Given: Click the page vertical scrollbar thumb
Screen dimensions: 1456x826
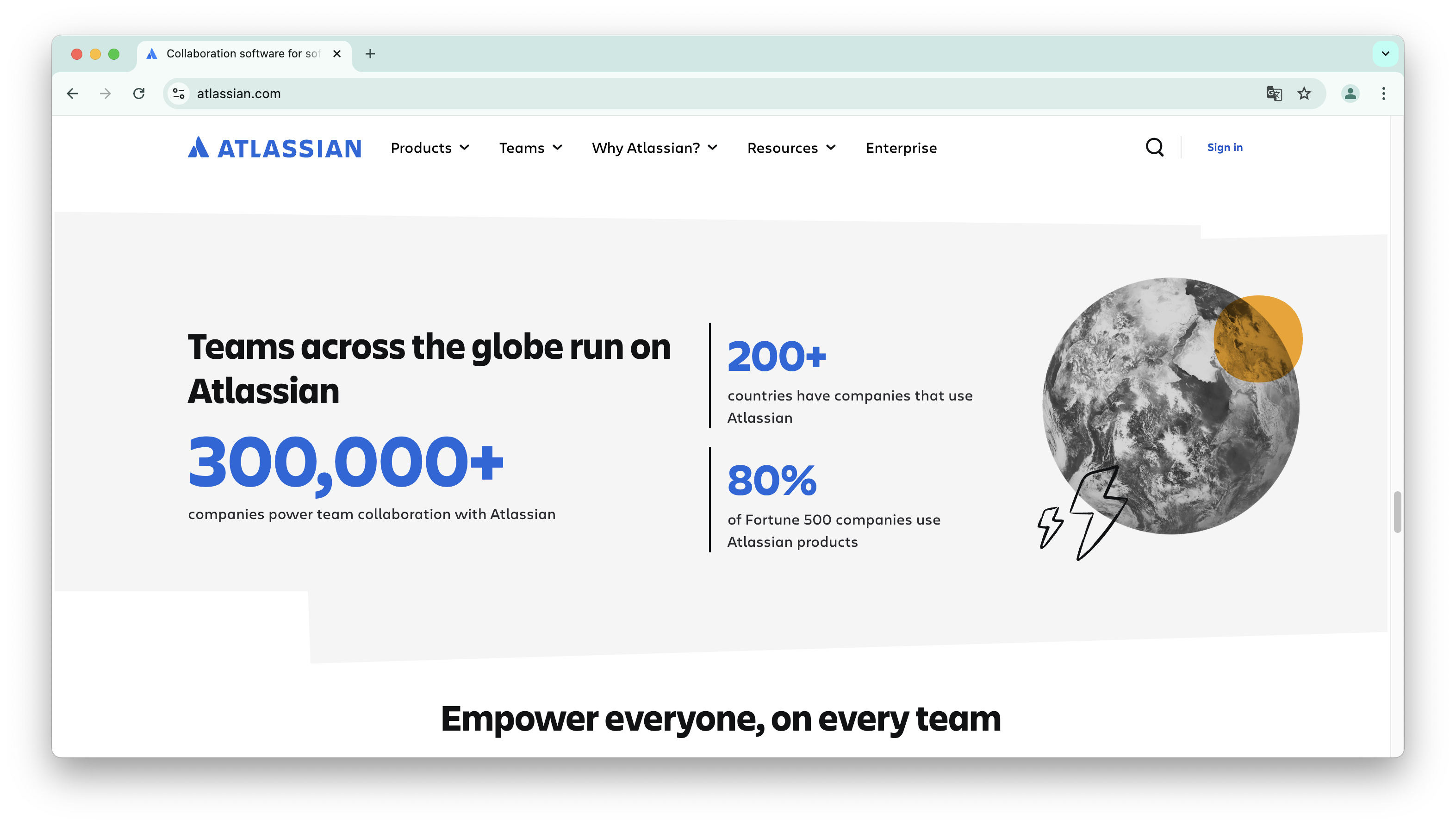Looking at the screenshot, I should click(1397, 512).
